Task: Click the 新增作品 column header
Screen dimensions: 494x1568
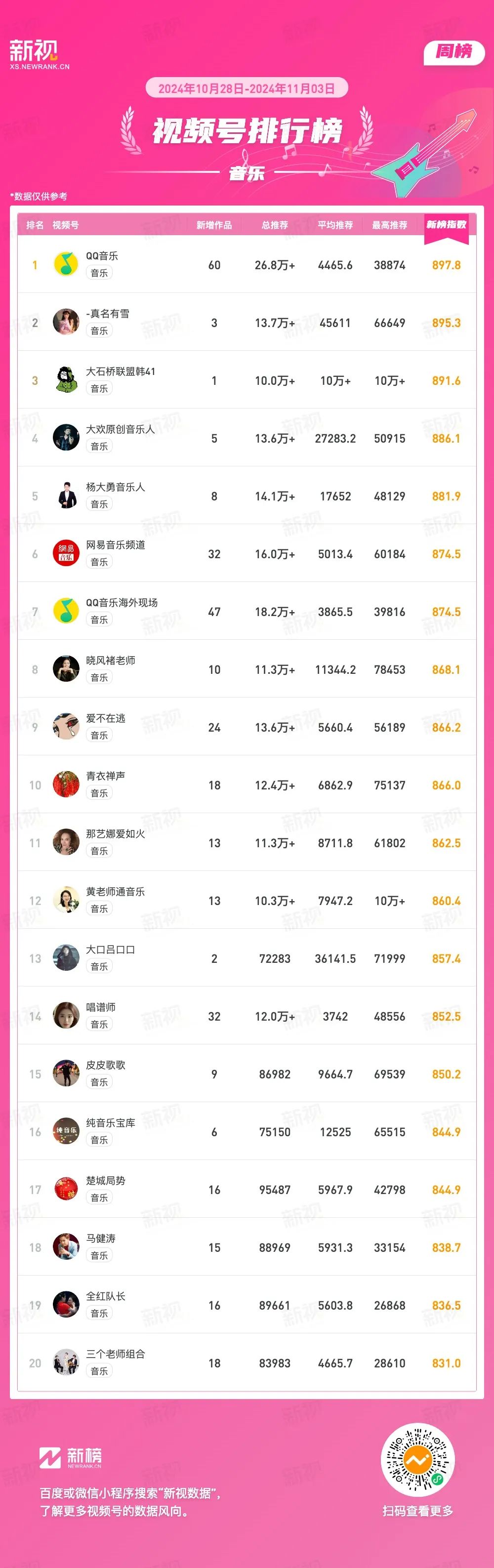Action: click(x=213, y=225)
